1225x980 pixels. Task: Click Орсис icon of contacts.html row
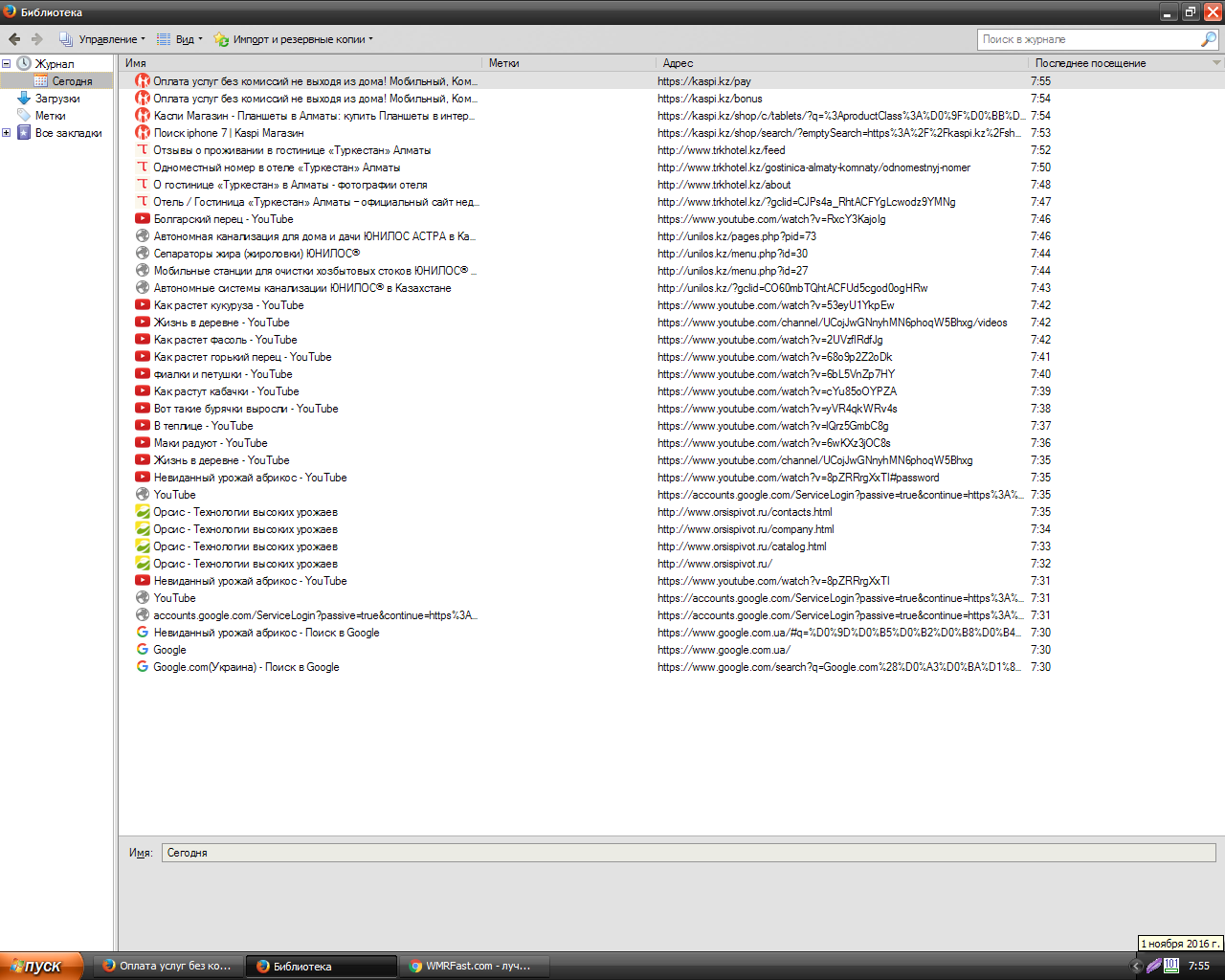pyautogui.click(x=143, y=512)
